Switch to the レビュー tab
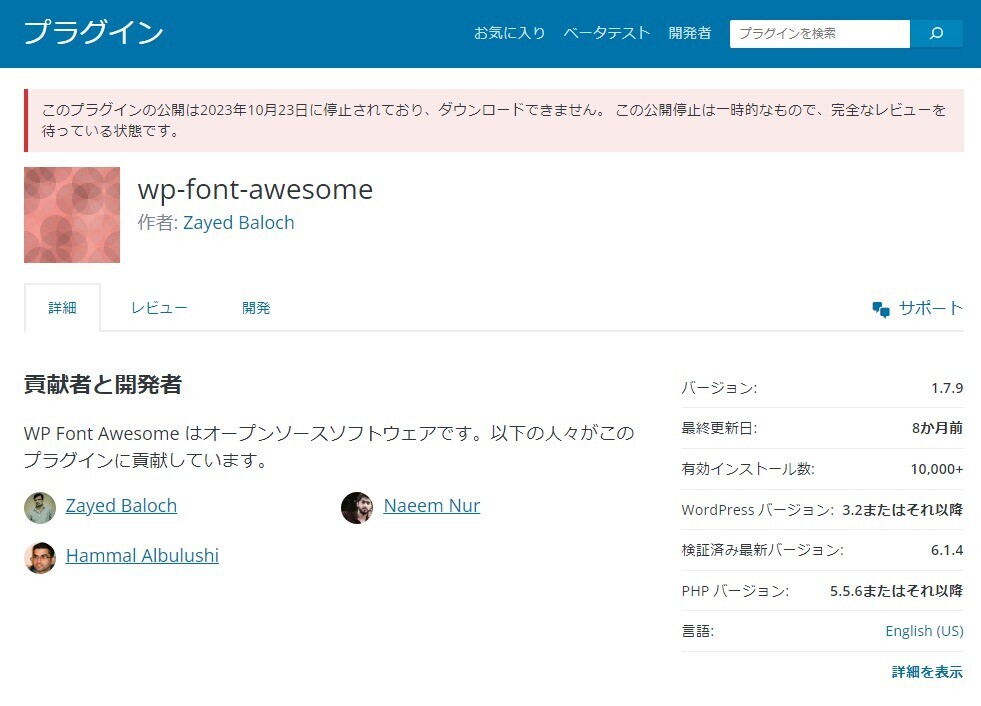The image size is (981, 706). (x=159, y=307)
